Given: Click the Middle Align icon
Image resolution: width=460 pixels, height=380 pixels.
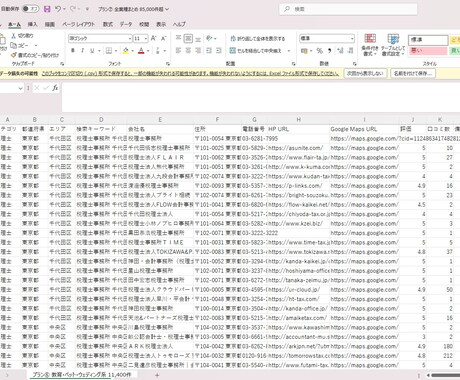Looking at the screenshot, I should (188, 39).
